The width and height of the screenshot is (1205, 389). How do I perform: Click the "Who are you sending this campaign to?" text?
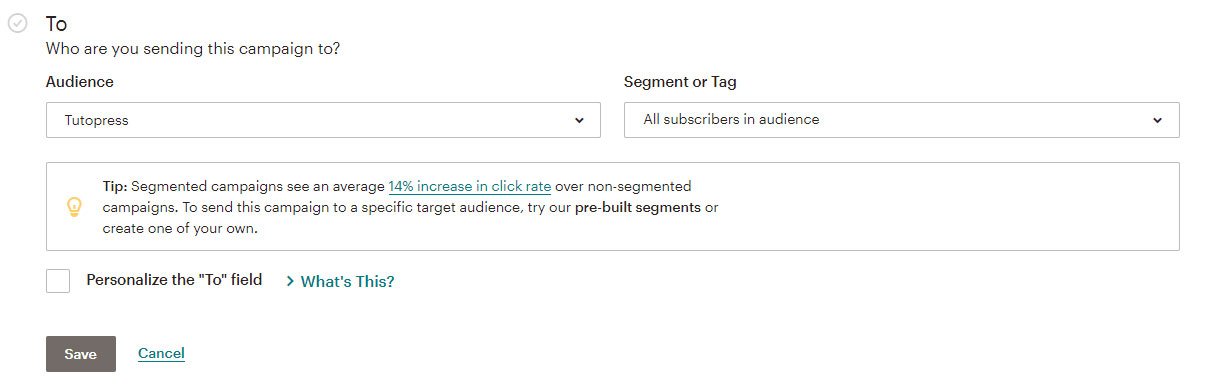point(193,48)
